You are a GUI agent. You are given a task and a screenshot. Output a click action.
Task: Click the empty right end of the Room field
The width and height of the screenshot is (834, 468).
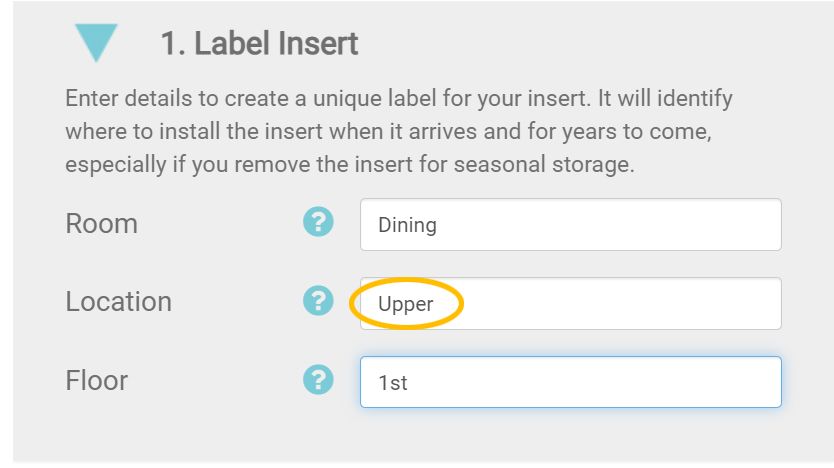click(740, 224)
